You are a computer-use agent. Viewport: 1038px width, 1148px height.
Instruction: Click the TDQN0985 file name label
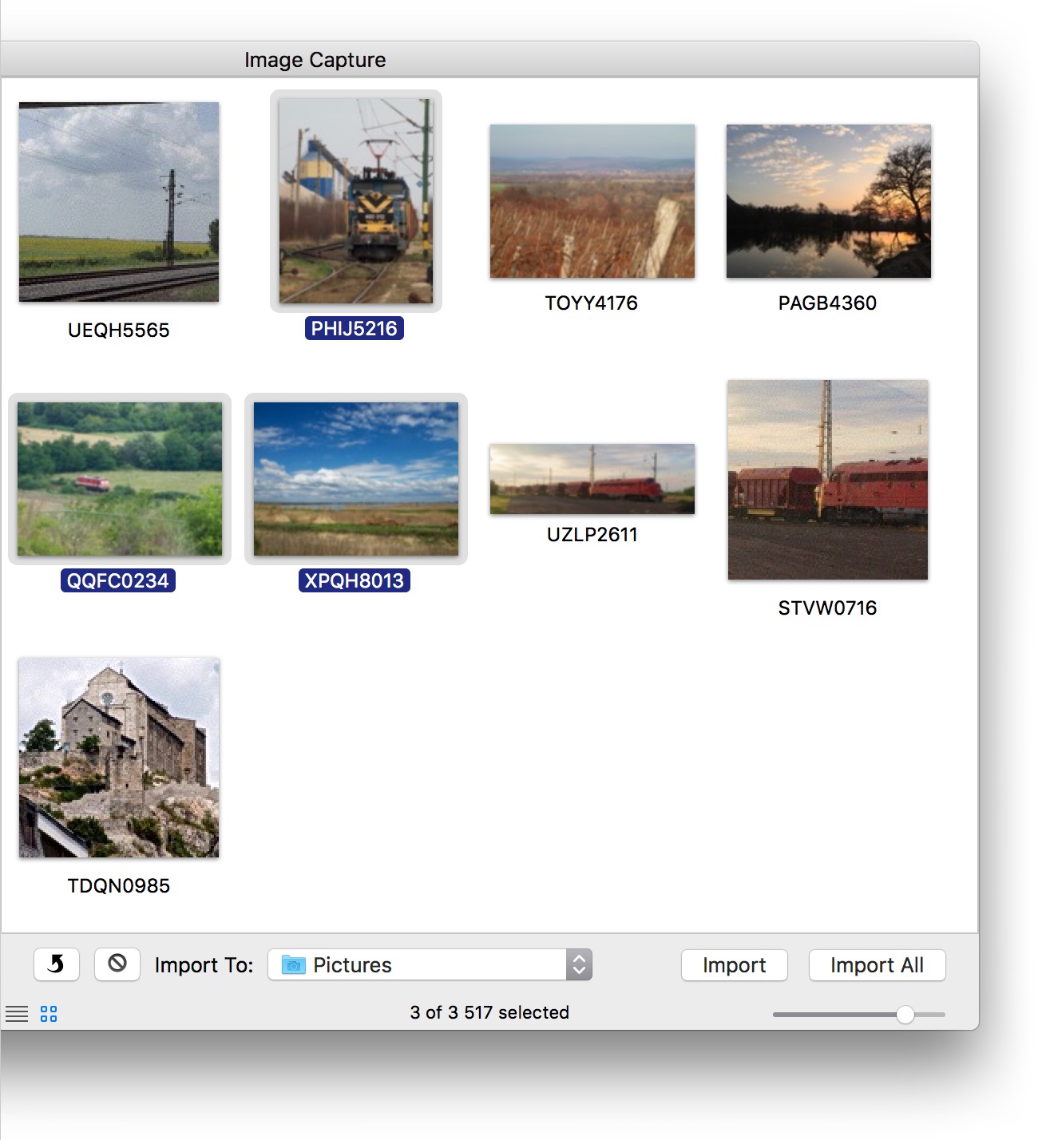tap(119, 886)
